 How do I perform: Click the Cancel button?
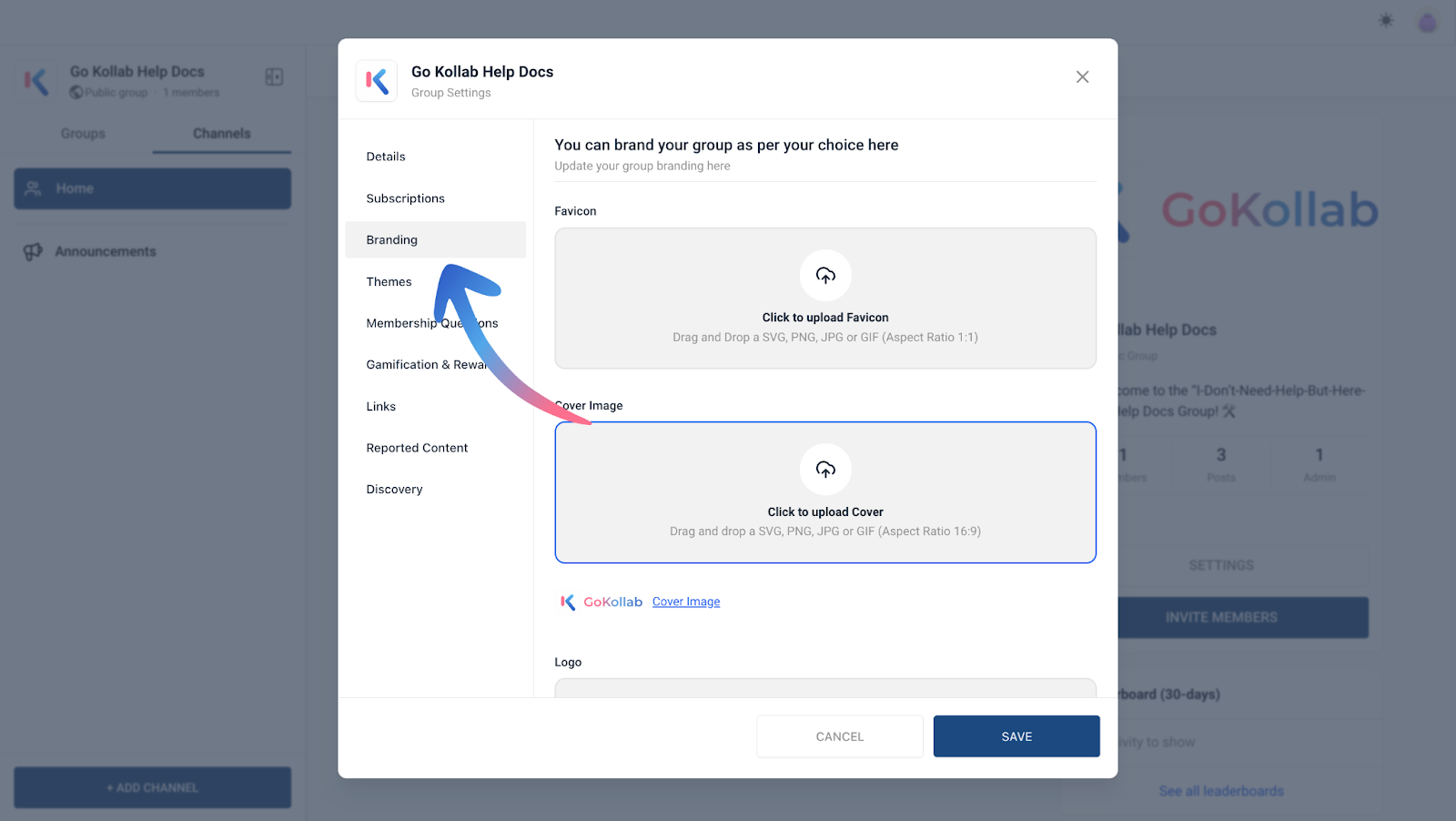pos(840,736)
